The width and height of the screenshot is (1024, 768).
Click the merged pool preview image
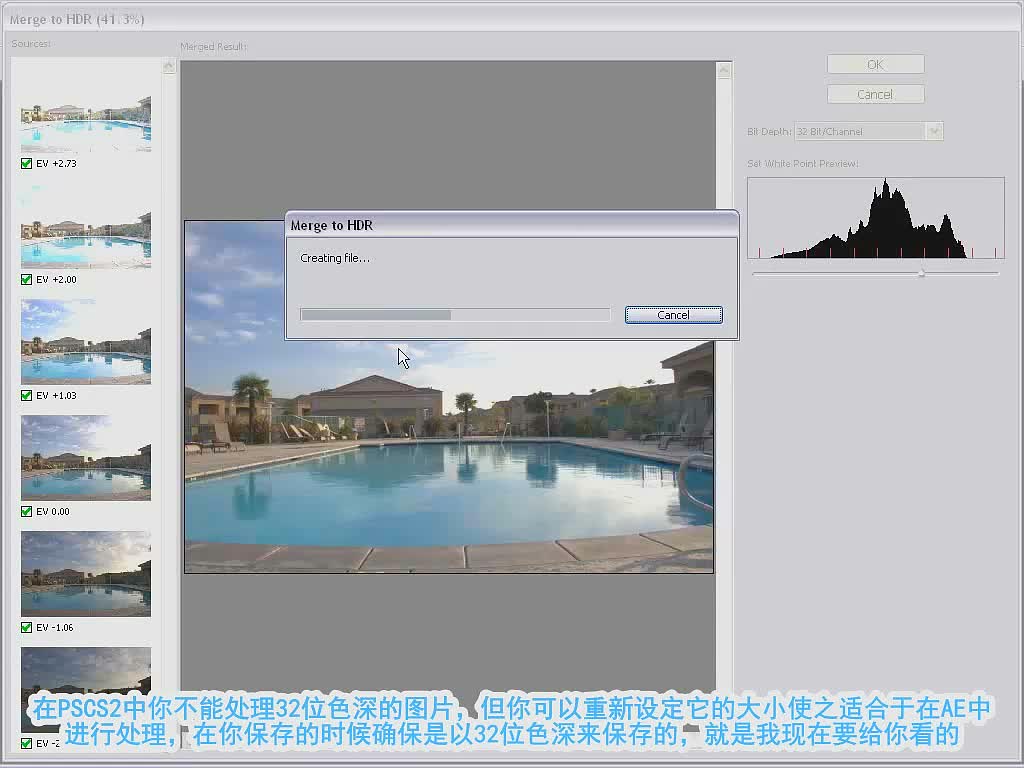coord(449,457)
